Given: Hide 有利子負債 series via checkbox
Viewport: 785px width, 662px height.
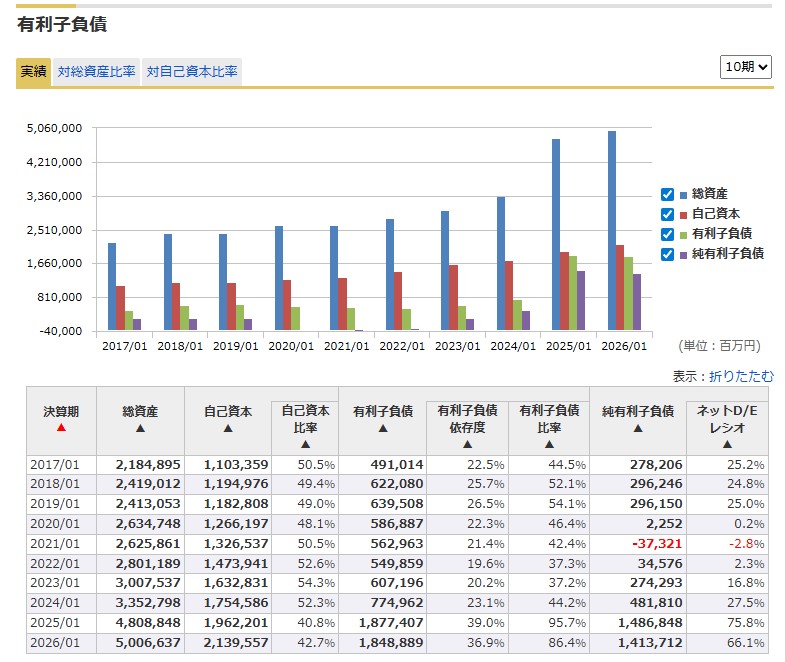Looking at the screenshot, I should point(667,234).
